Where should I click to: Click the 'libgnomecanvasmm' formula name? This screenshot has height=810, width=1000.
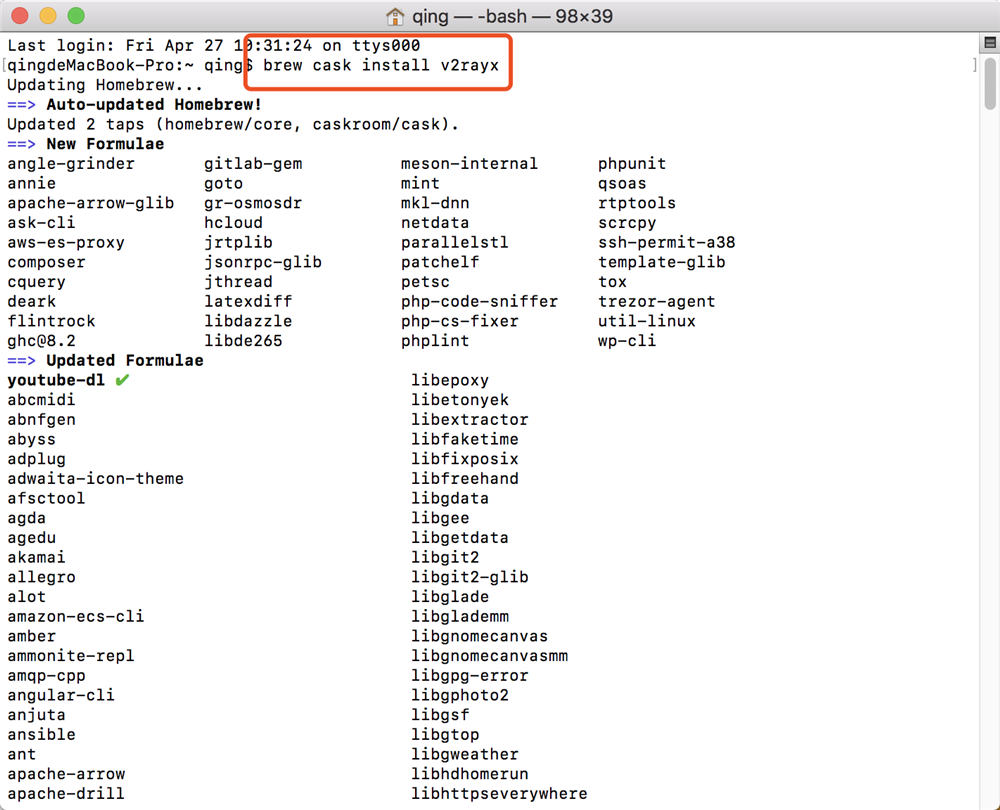[x=489, y=656]
